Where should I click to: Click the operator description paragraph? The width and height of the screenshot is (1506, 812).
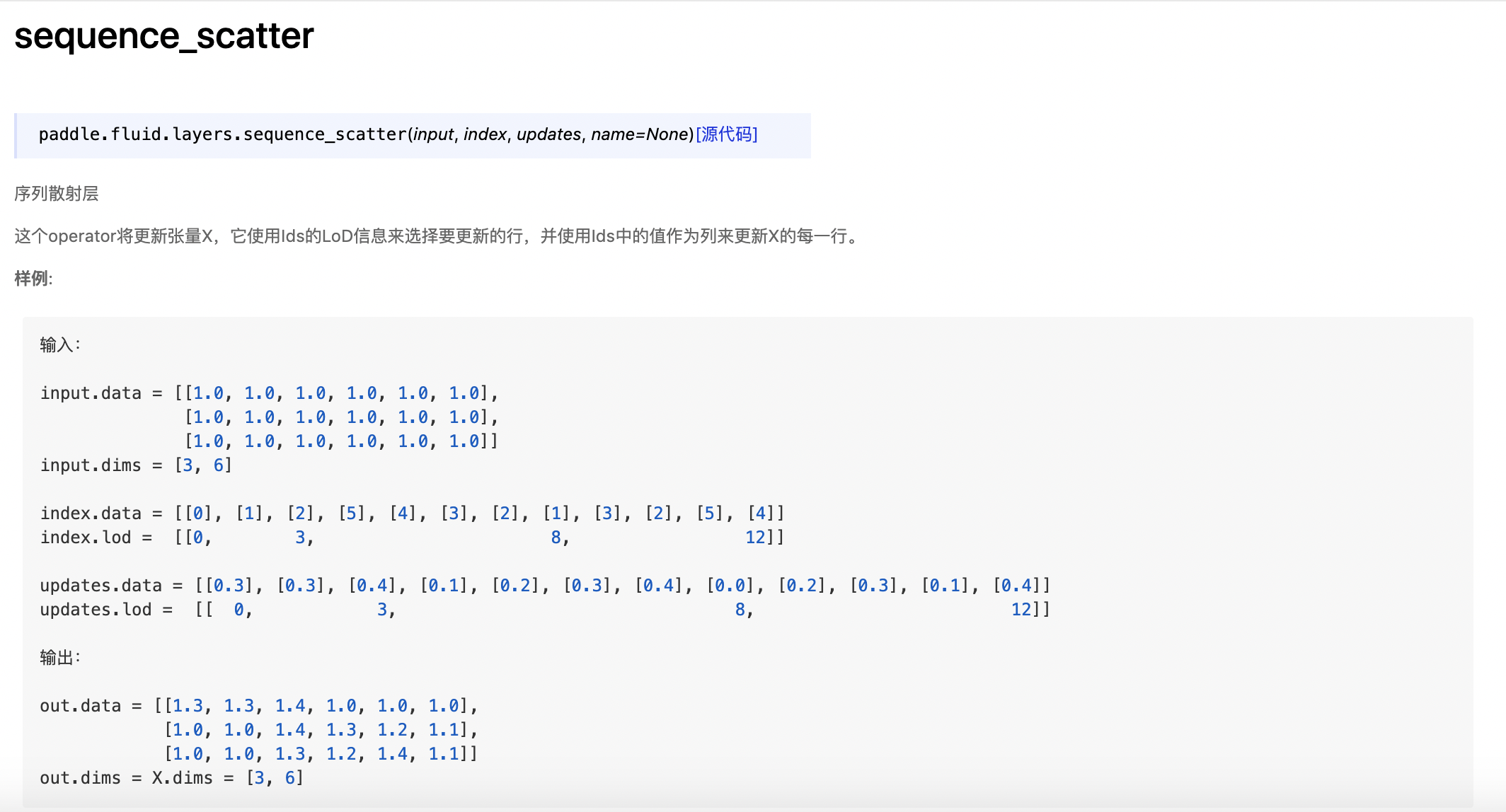(437, 236)
